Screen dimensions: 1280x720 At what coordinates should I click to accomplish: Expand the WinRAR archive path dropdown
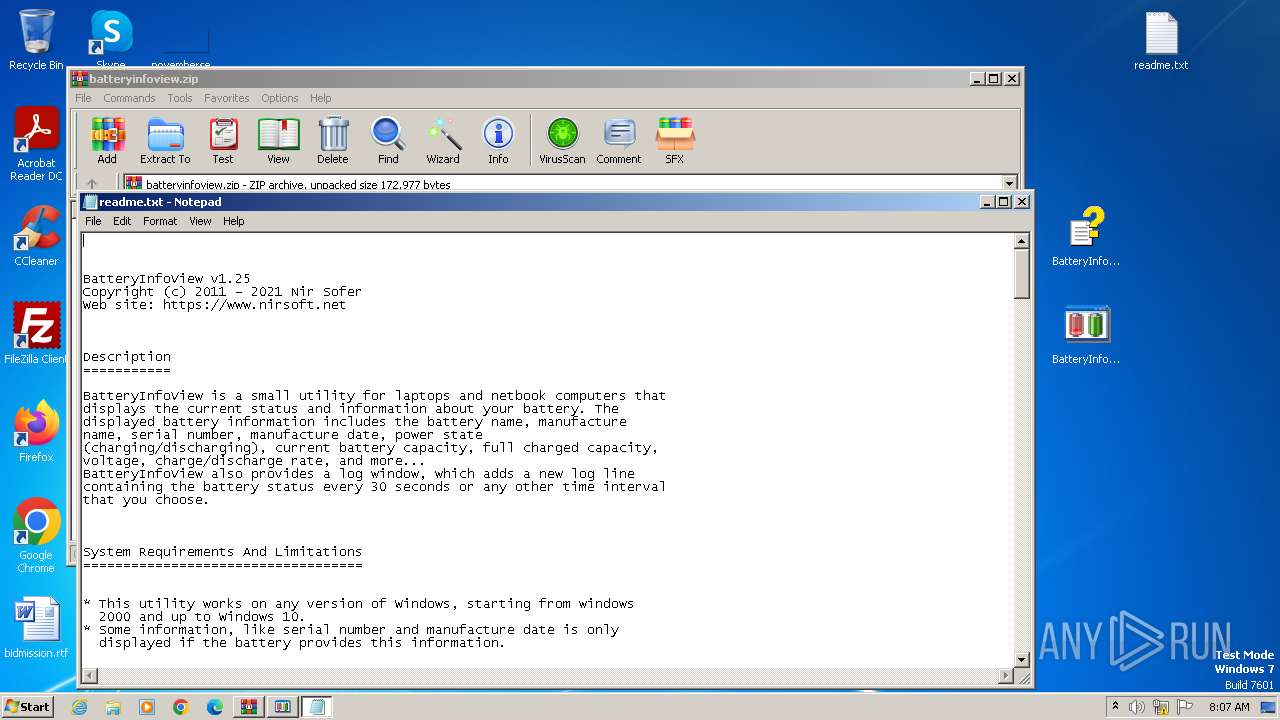click(x=1009, y=184)
